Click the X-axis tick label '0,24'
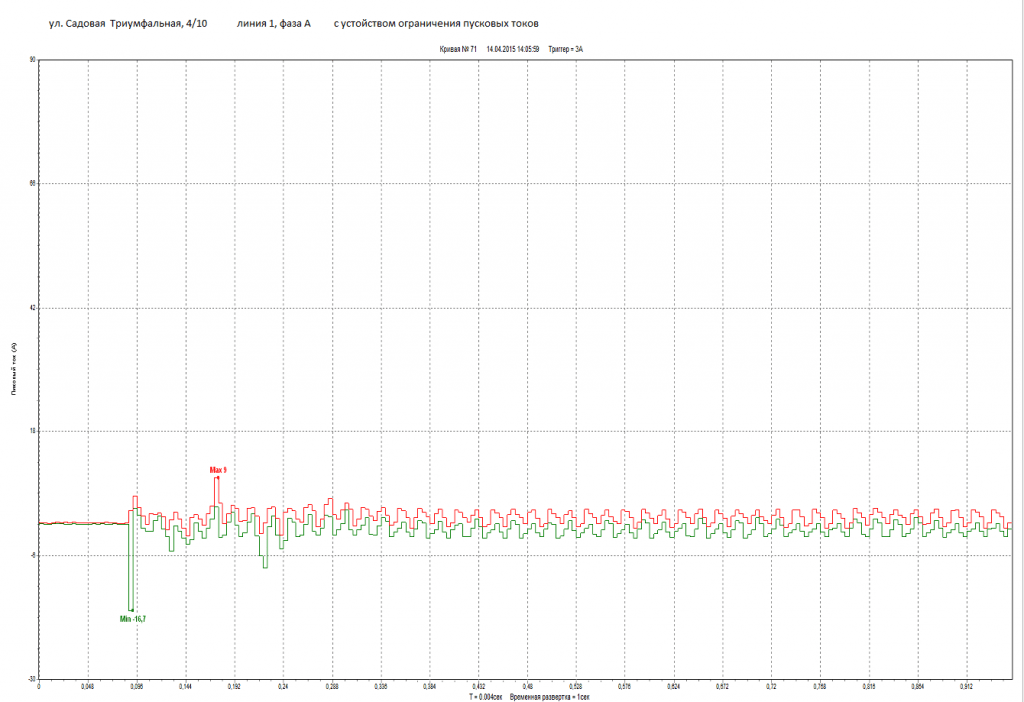The image size is (1024, 702). [x=283, y=687]
